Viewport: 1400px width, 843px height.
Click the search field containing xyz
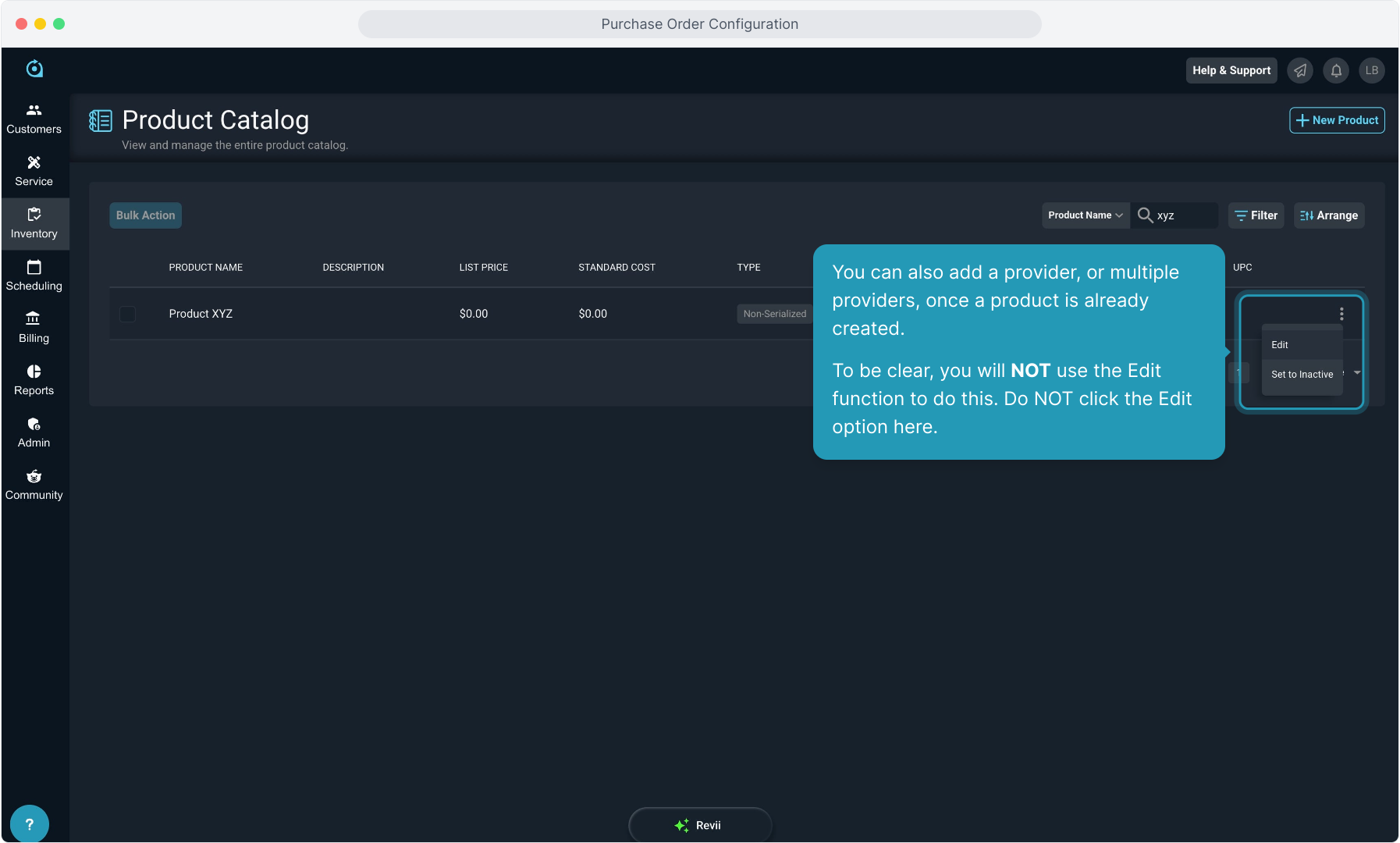point(1182,215)
